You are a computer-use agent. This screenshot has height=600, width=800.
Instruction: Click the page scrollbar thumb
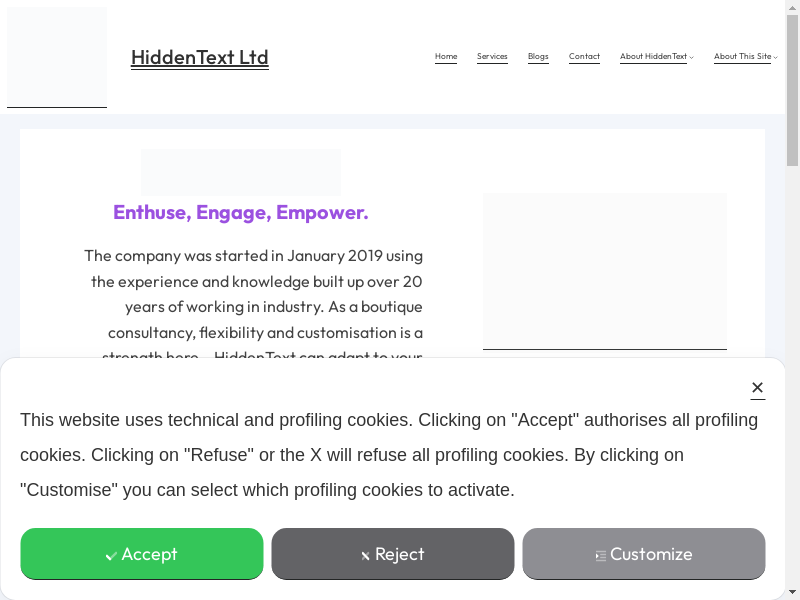point(792,90)
